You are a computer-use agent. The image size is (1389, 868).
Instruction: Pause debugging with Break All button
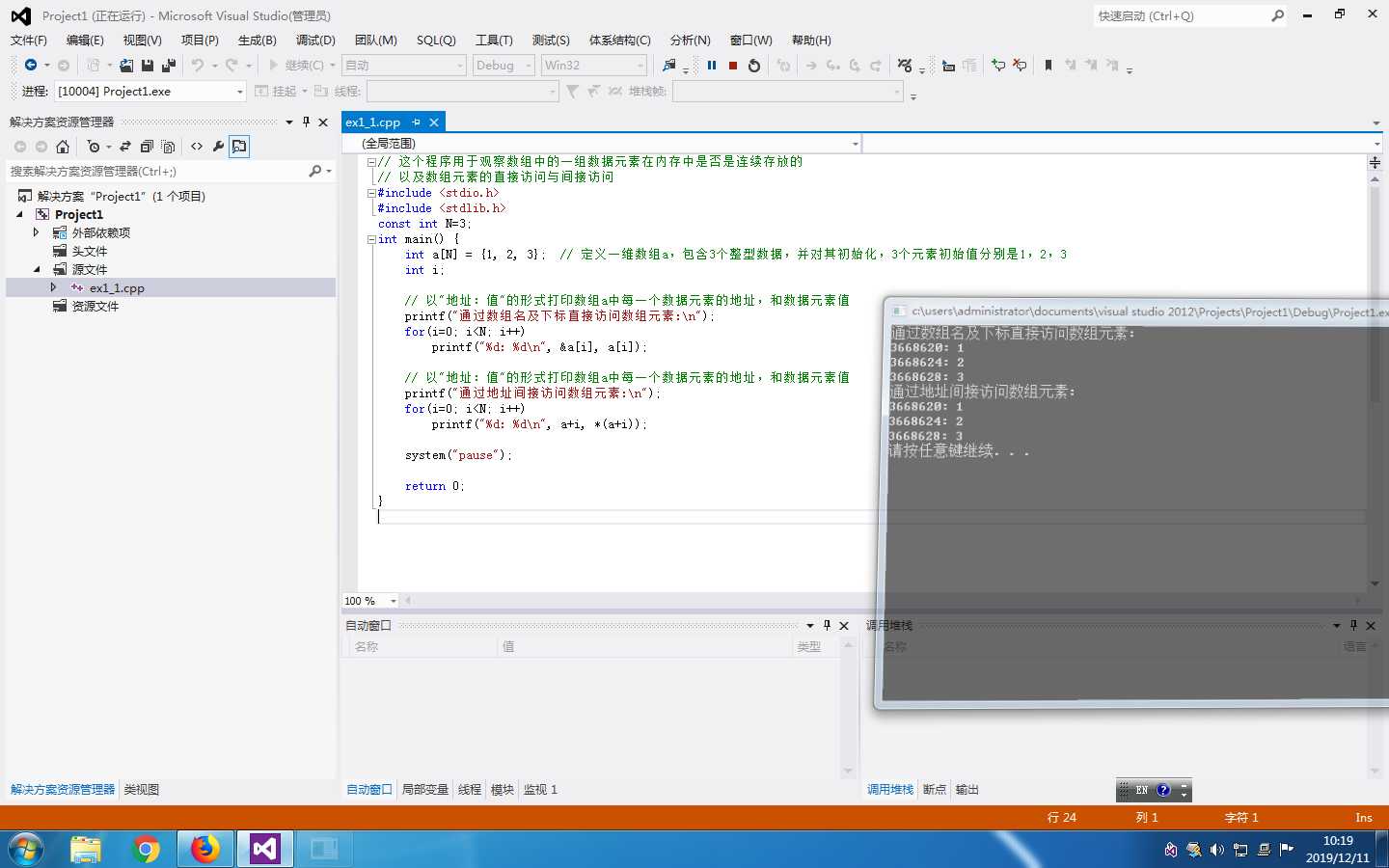pyautogui.click(x=712, y=66)
